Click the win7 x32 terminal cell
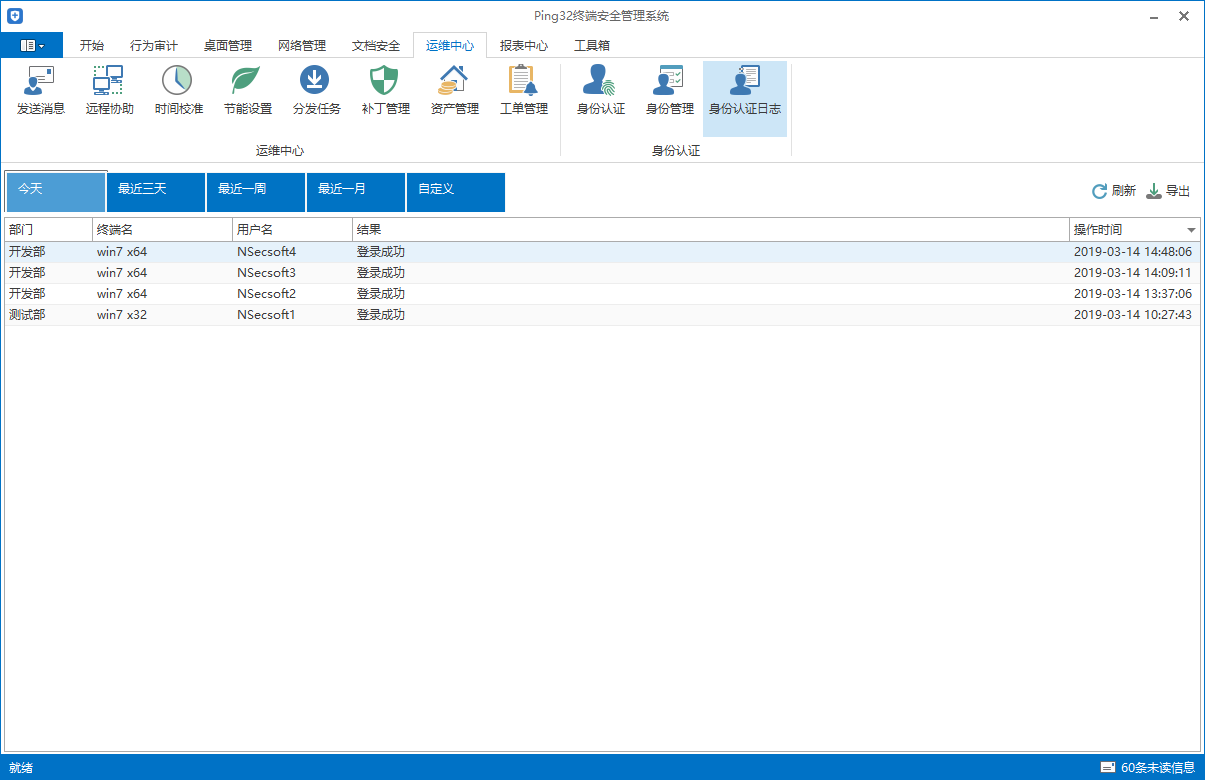The image size is (1205, 780). tap(122, 315)
